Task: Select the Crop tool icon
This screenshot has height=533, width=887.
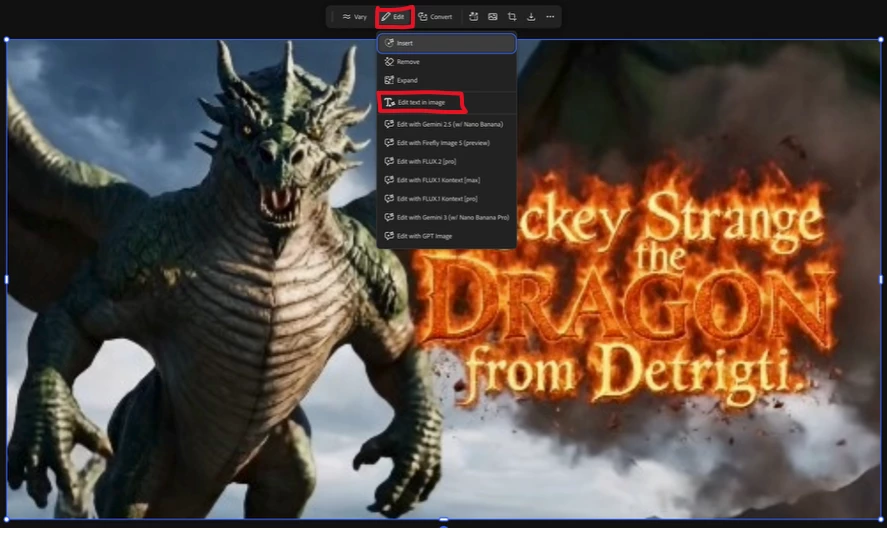Action: (512, 17)
